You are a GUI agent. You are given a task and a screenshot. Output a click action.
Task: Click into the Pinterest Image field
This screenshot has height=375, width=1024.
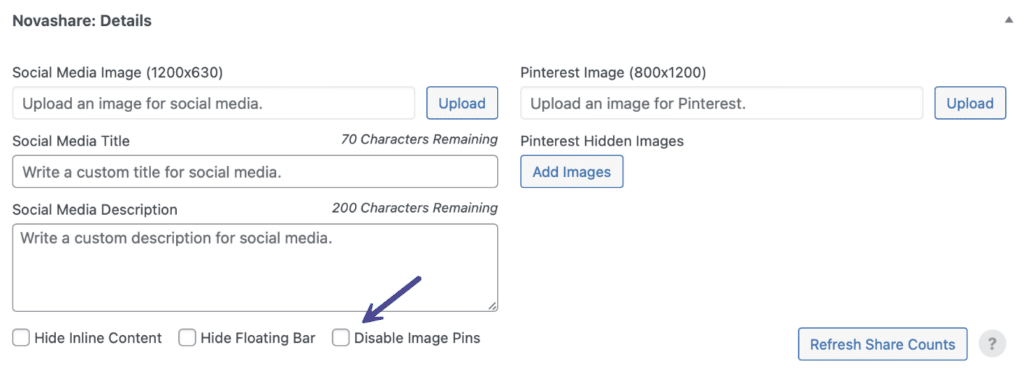(x=722, y=103)
